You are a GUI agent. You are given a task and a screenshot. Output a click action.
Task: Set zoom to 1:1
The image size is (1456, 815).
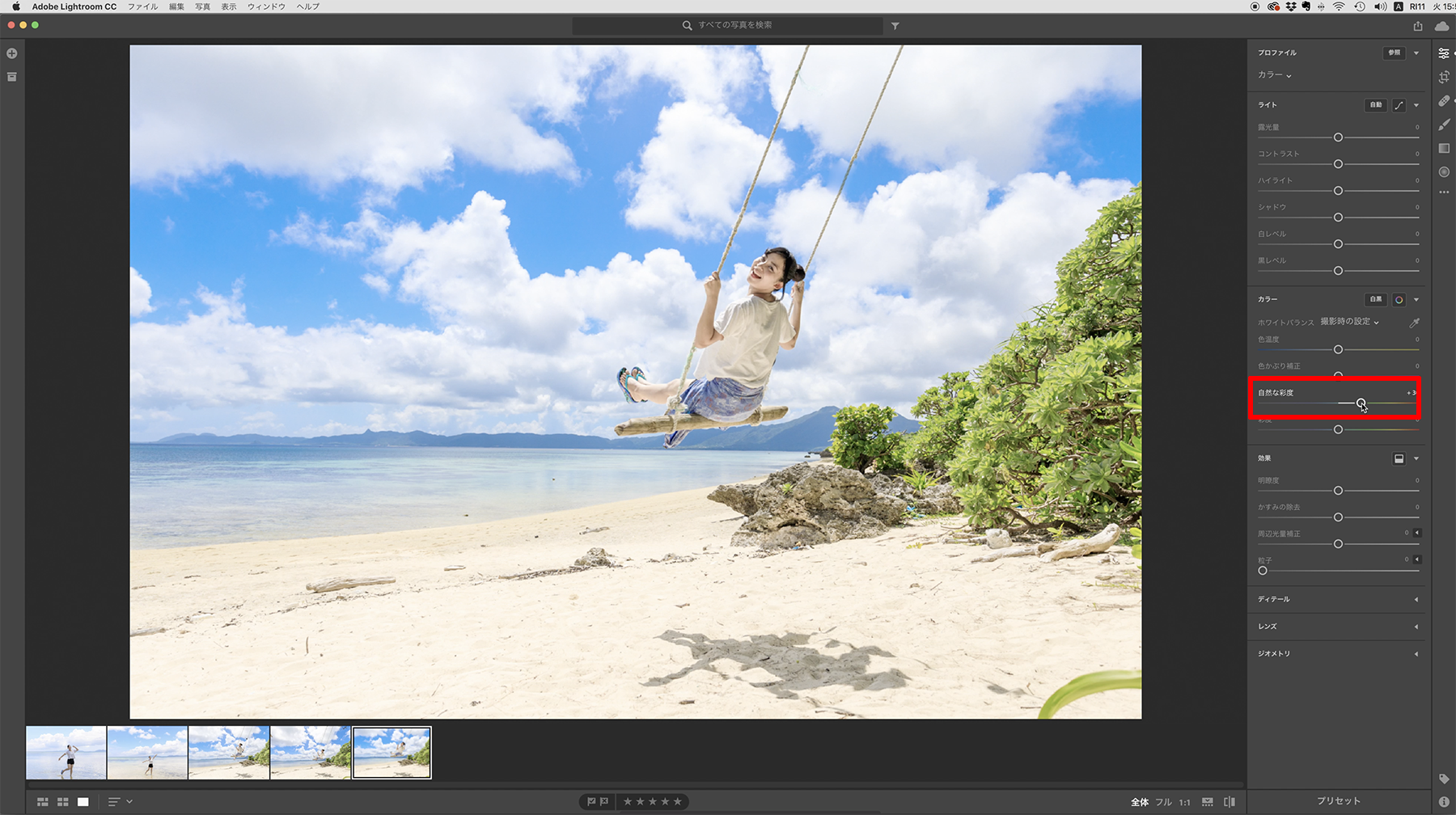tap(1184, 802)
